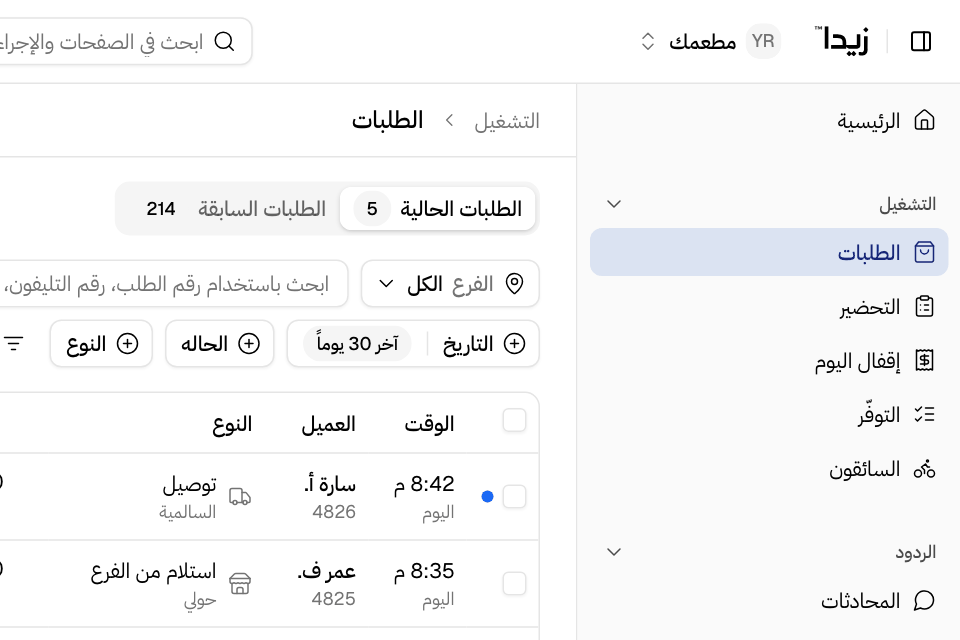Screen dimensions: 960x640
Task: Click the home icon in sidebar
Action: pos(924,120)
